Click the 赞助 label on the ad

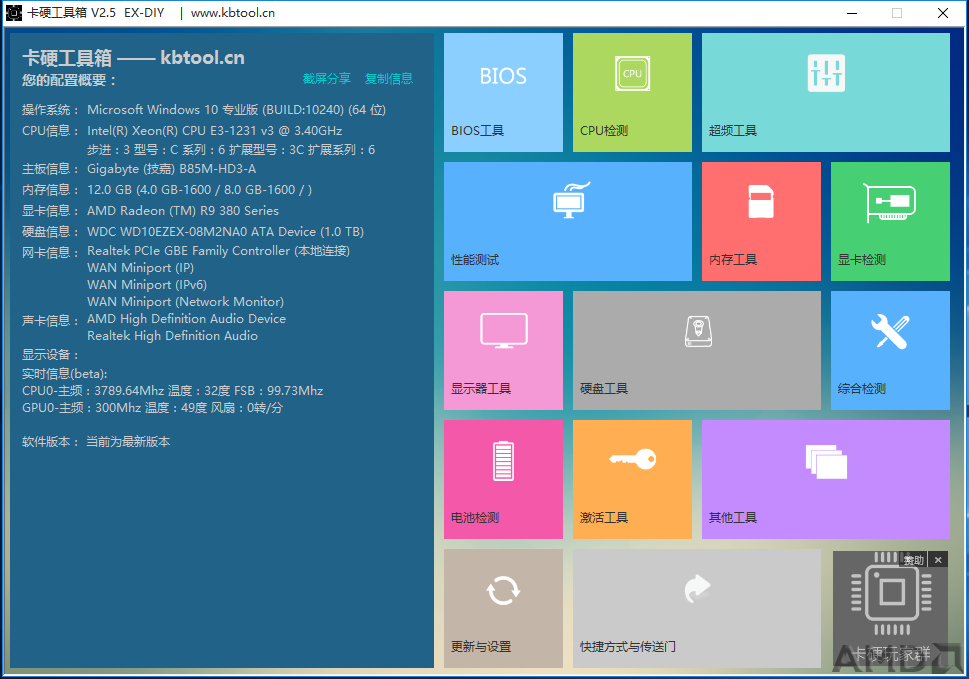point(913,560)
